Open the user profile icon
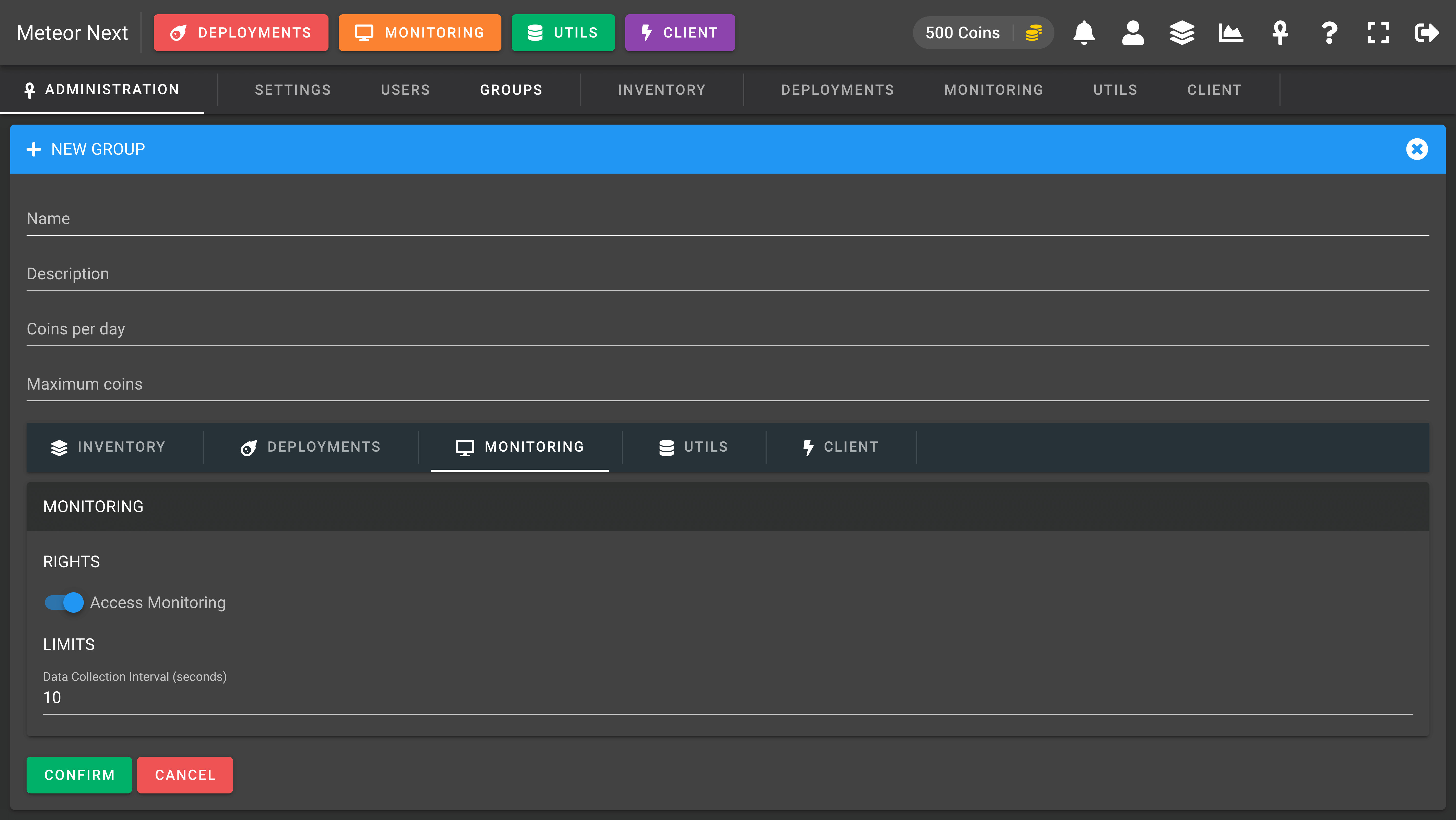This screenshot has height=820, width=1456. tap(1133, 33)
